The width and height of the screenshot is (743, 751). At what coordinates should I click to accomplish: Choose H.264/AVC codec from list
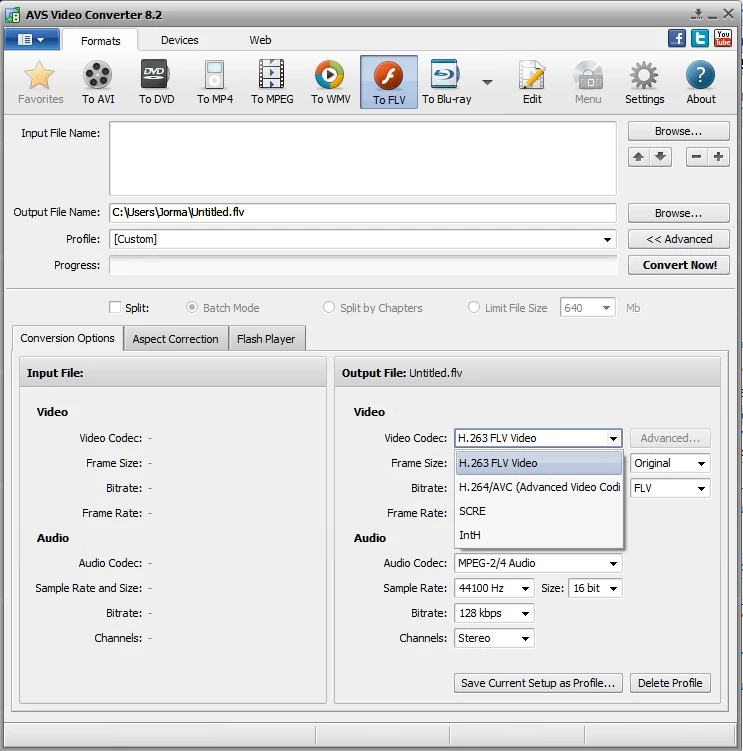point(539,487)
